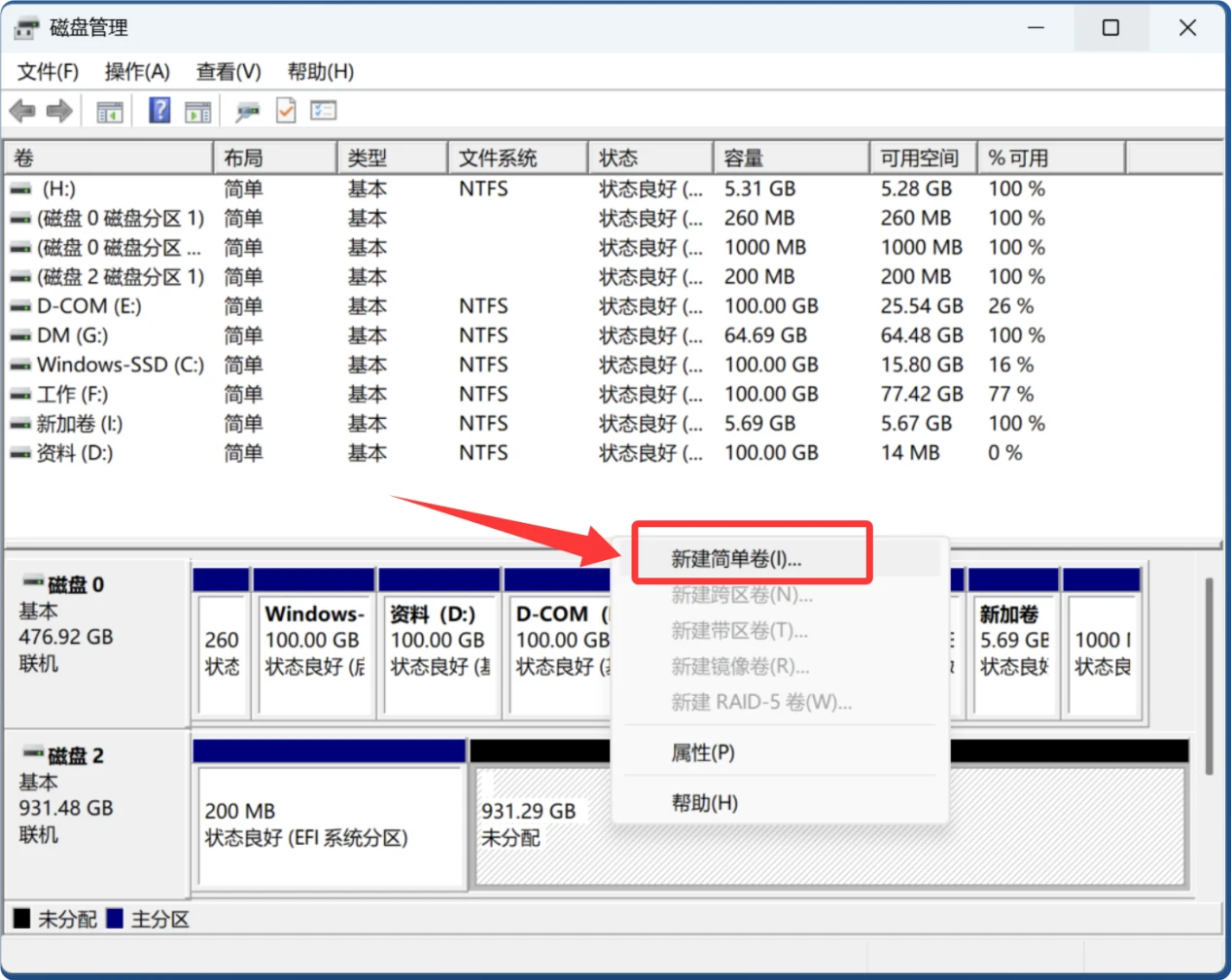The height and width of the screenshot is (980, 1231).
Task: Select the drive icon of (H:) row
Action: coord(20,189)
